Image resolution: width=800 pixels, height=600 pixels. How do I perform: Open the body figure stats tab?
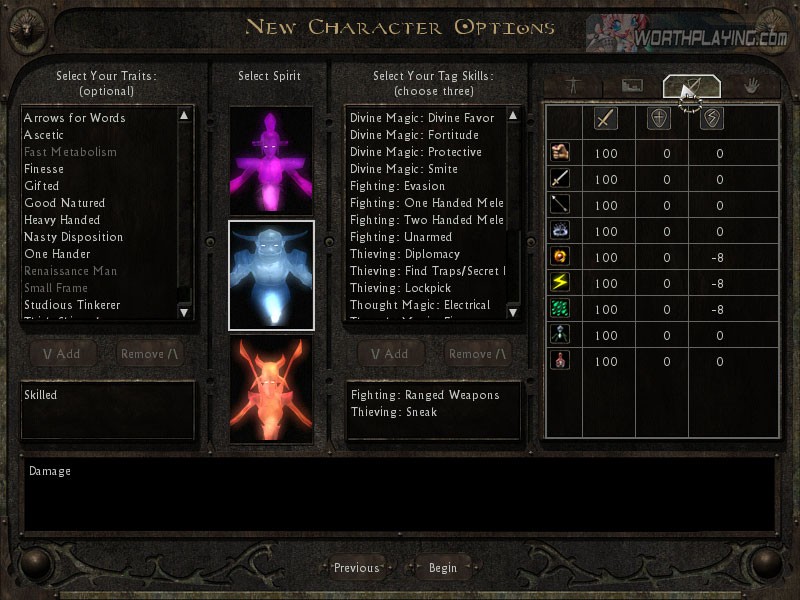pyautogui.click(x=573, y=86)
